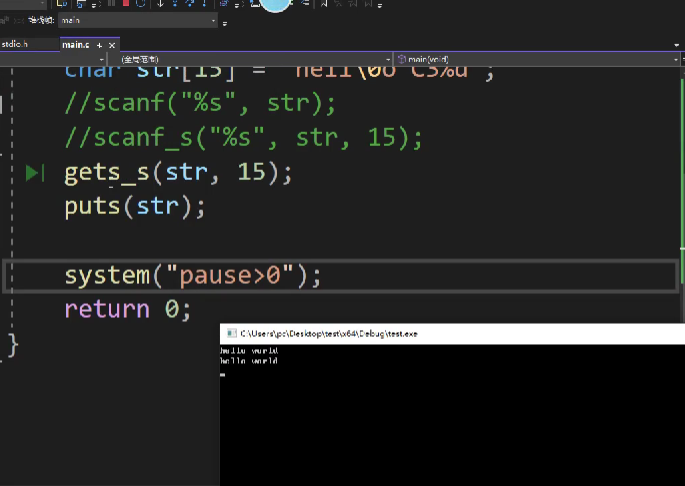
Task: Open the main(void) member dropdown
Action: point(536,59)
